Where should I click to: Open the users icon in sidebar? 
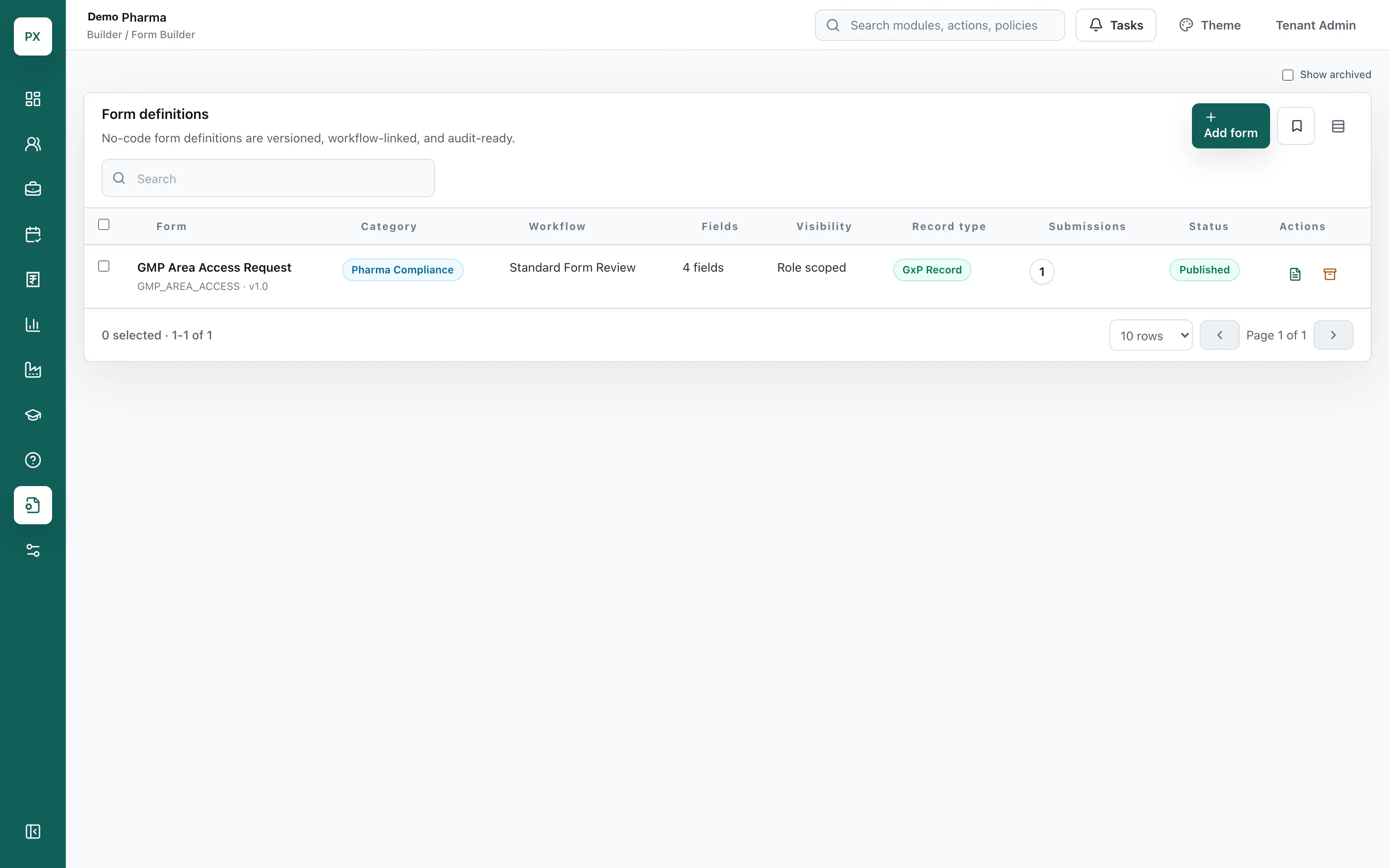point(33,144)
